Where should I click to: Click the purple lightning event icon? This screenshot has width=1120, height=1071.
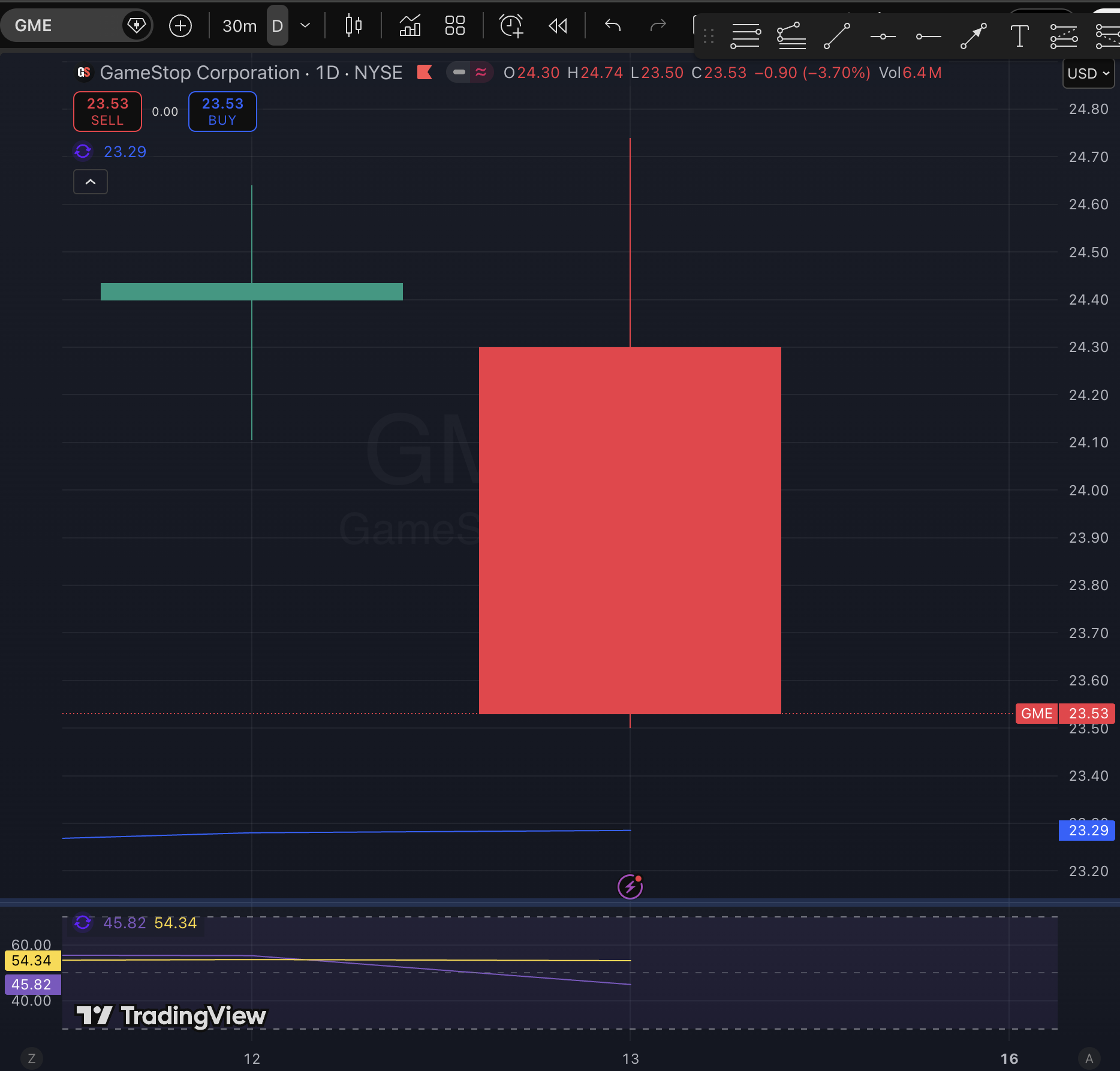630,886
